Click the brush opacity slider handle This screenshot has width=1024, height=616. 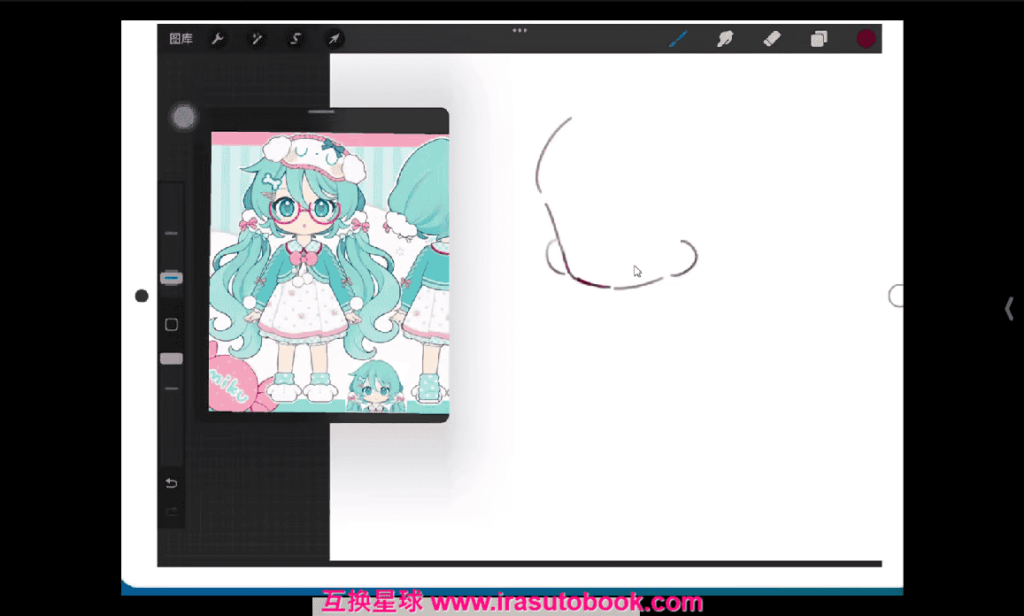pos(172,359)
